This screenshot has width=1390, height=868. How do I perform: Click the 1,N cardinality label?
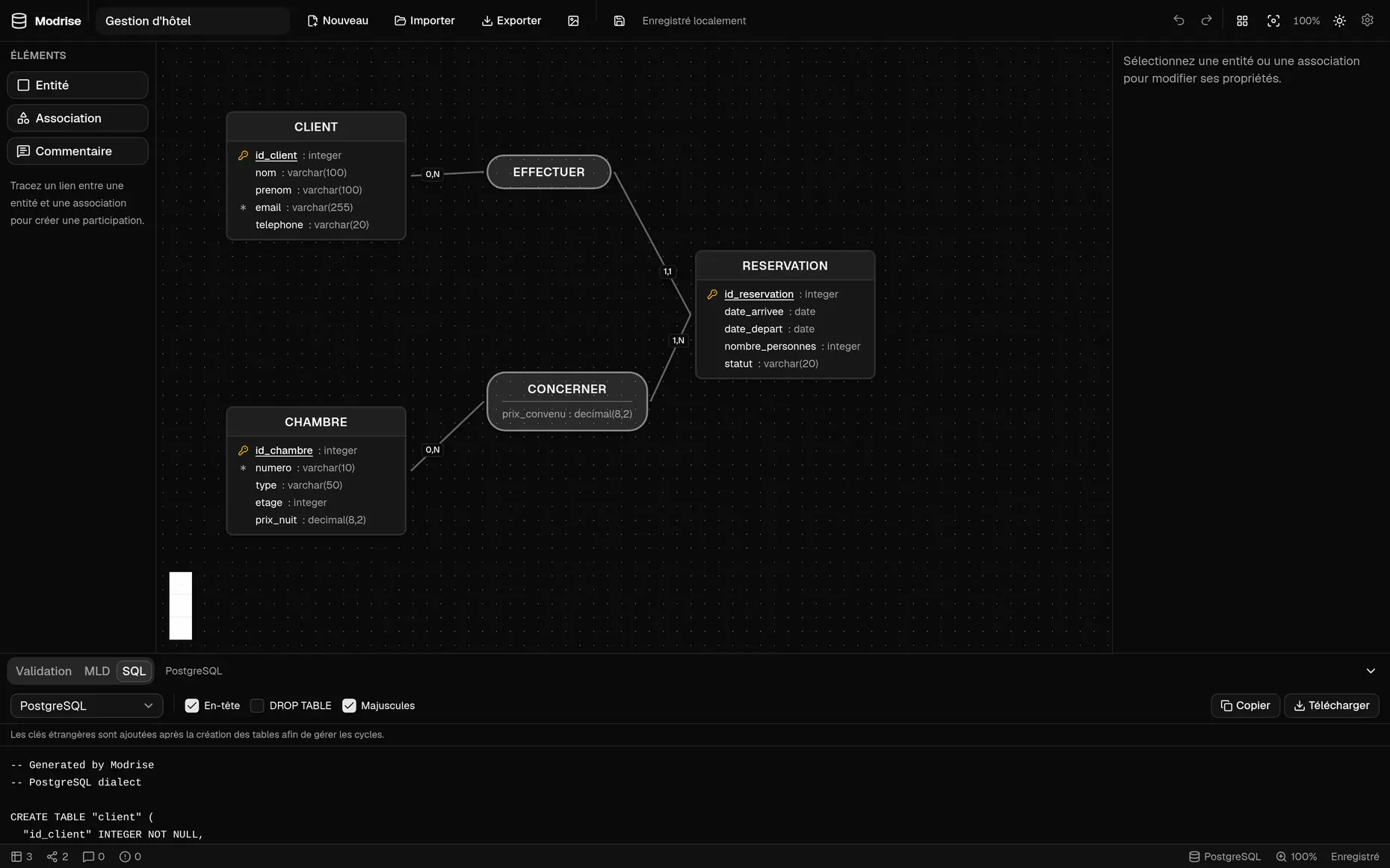(x=679, y=341)
